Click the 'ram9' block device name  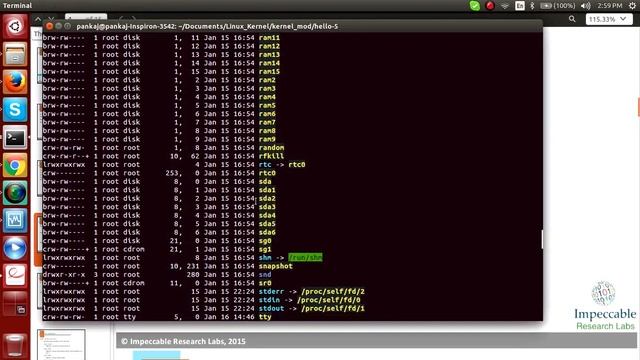click(267, 139)
